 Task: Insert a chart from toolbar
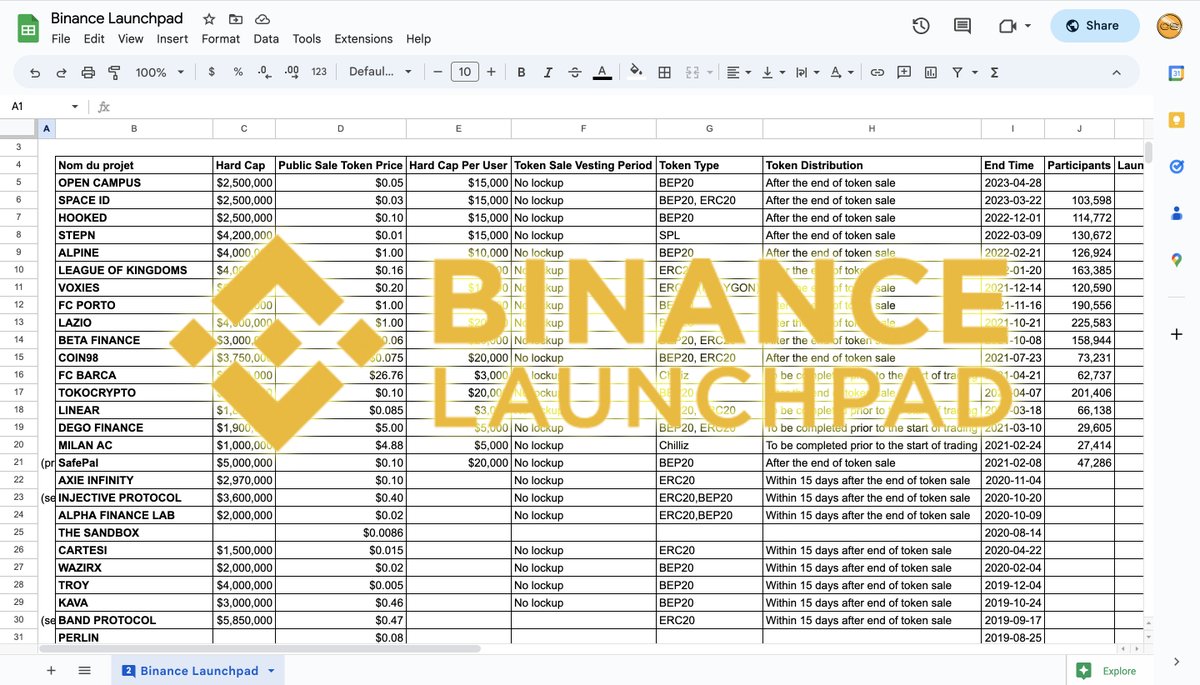(x=931, y=72)
